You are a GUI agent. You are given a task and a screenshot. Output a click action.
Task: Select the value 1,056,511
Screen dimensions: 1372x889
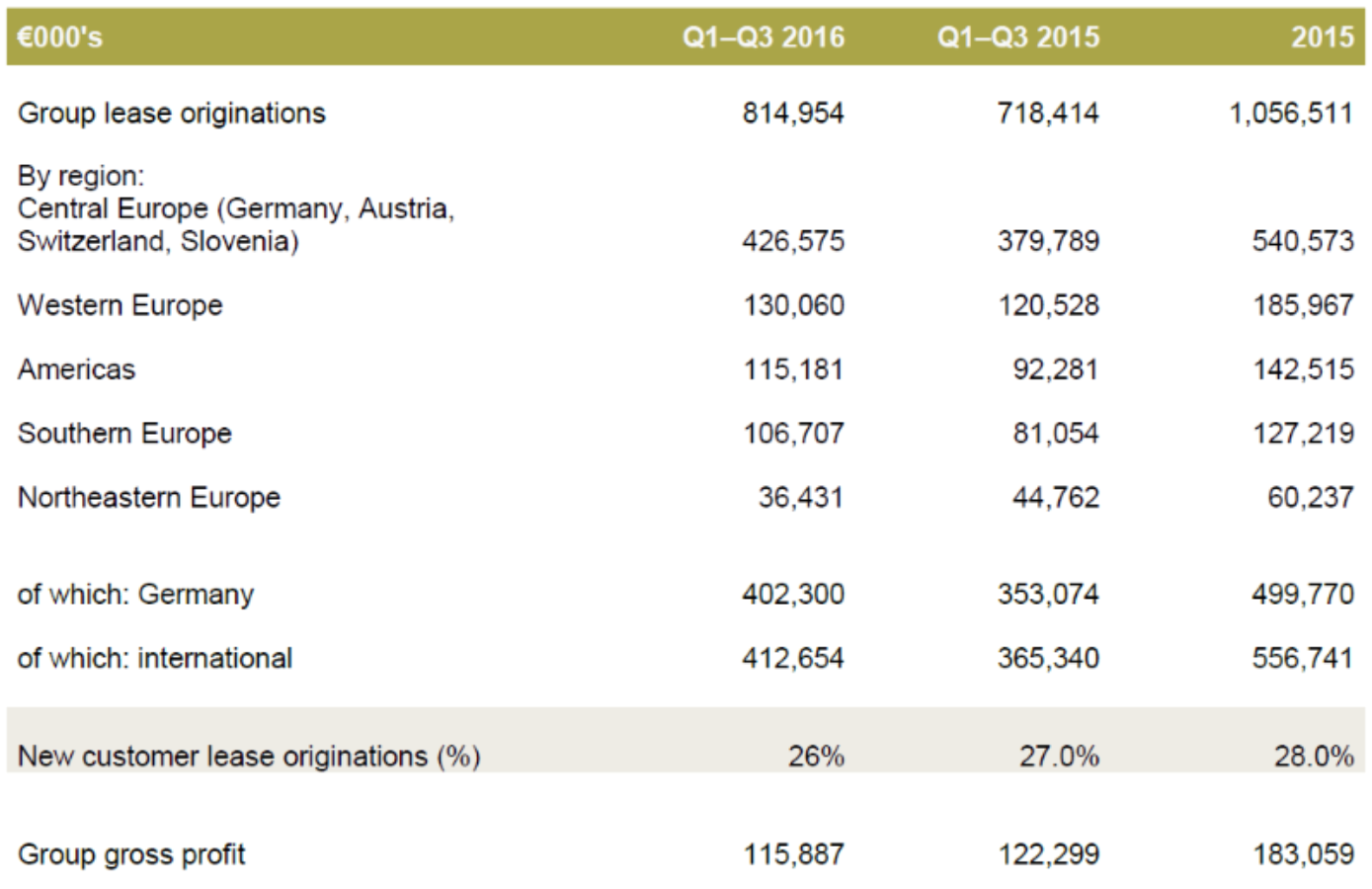tap(1290, 114)
